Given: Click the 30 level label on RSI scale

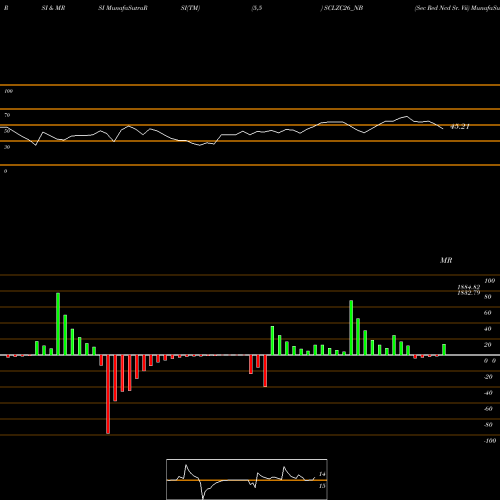Looking at the screenshot, I should (7, 147).
